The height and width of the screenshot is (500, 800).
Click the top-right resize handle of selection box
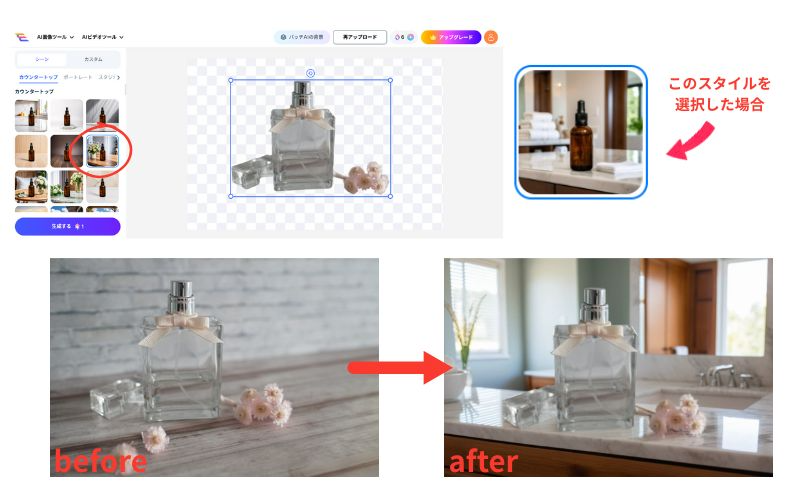coord(390,80)
